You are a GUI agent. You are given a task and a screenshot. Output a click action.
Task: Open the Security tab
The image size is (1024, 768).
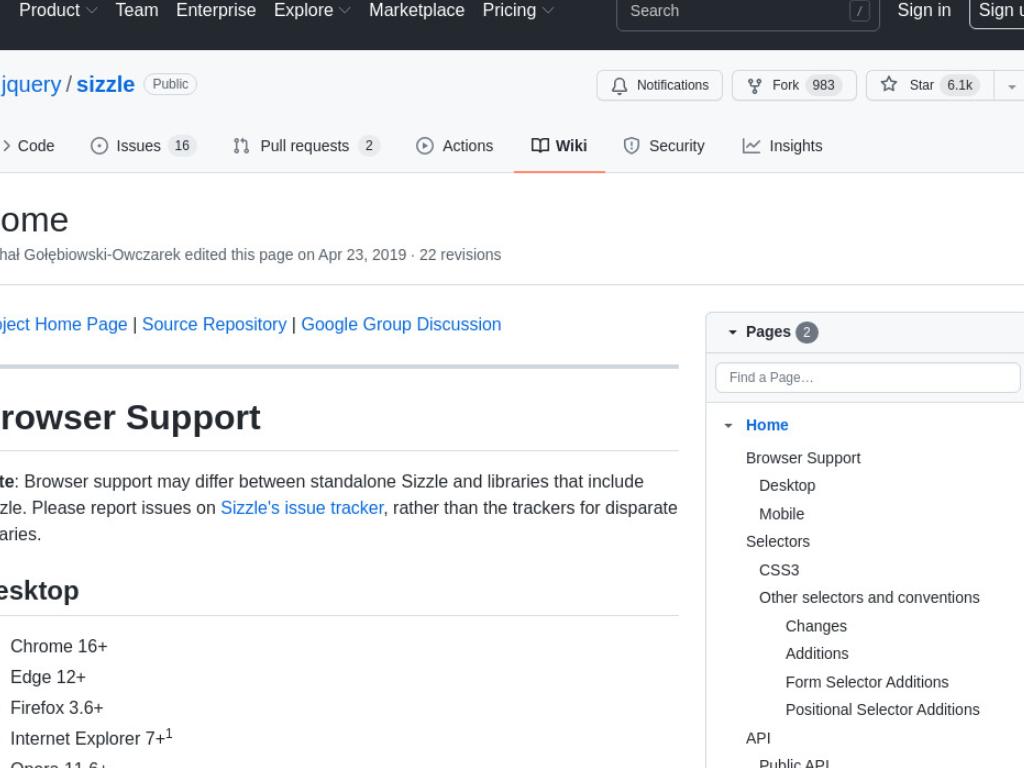pyautogui.click(x=664, y=146)
